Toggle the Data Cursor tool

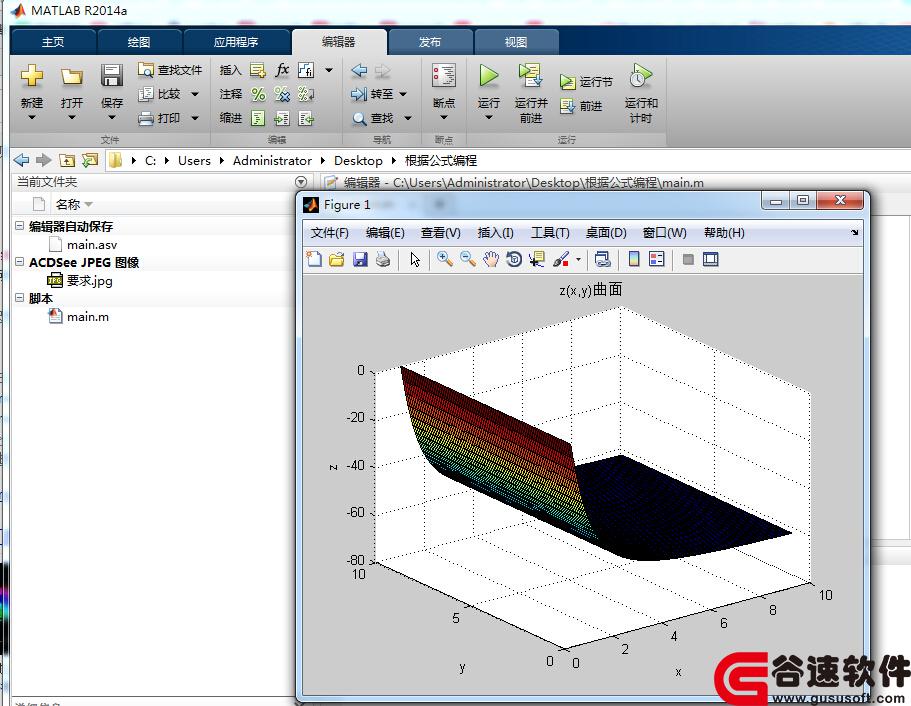[x=537, y=259]
